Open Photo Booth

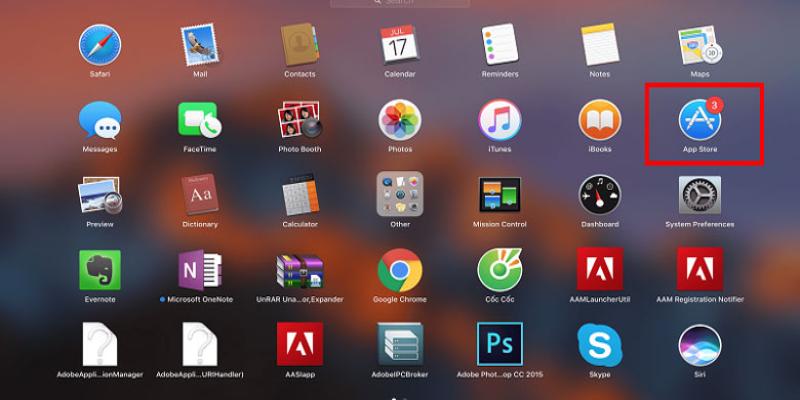[x=300, y=120]
